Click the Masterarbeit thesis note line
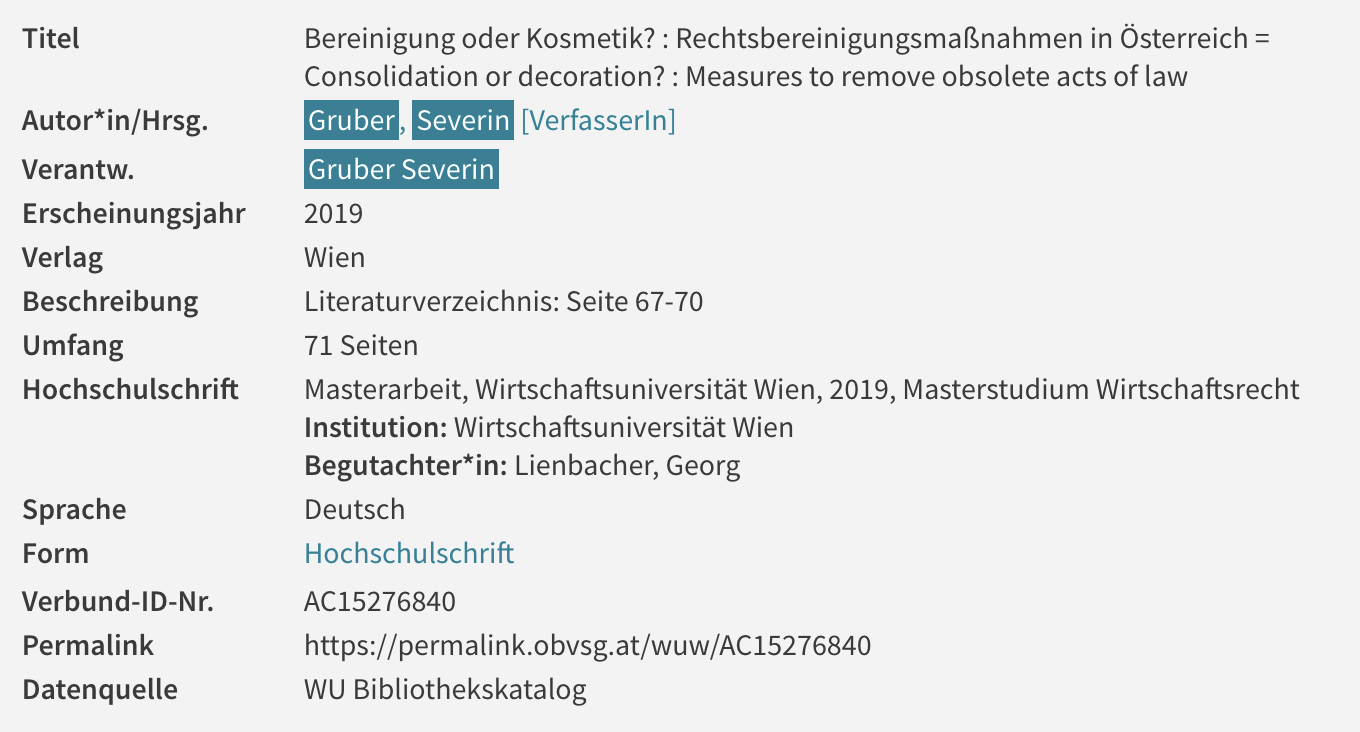The image size is (1360, 732). (x=802, y=389)
